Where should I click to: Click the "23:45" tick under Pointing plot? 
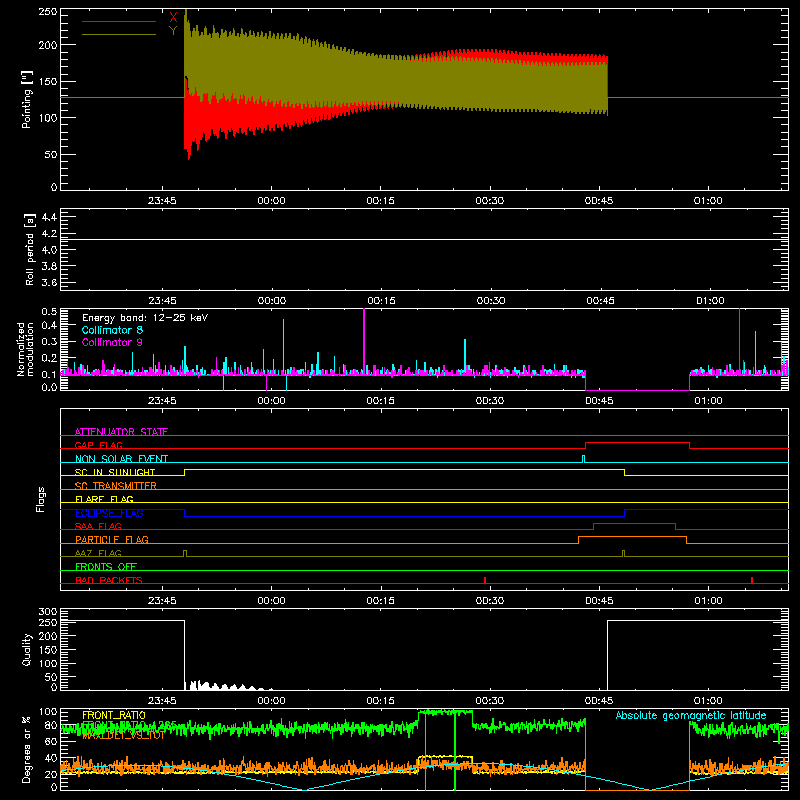[162, 201]
